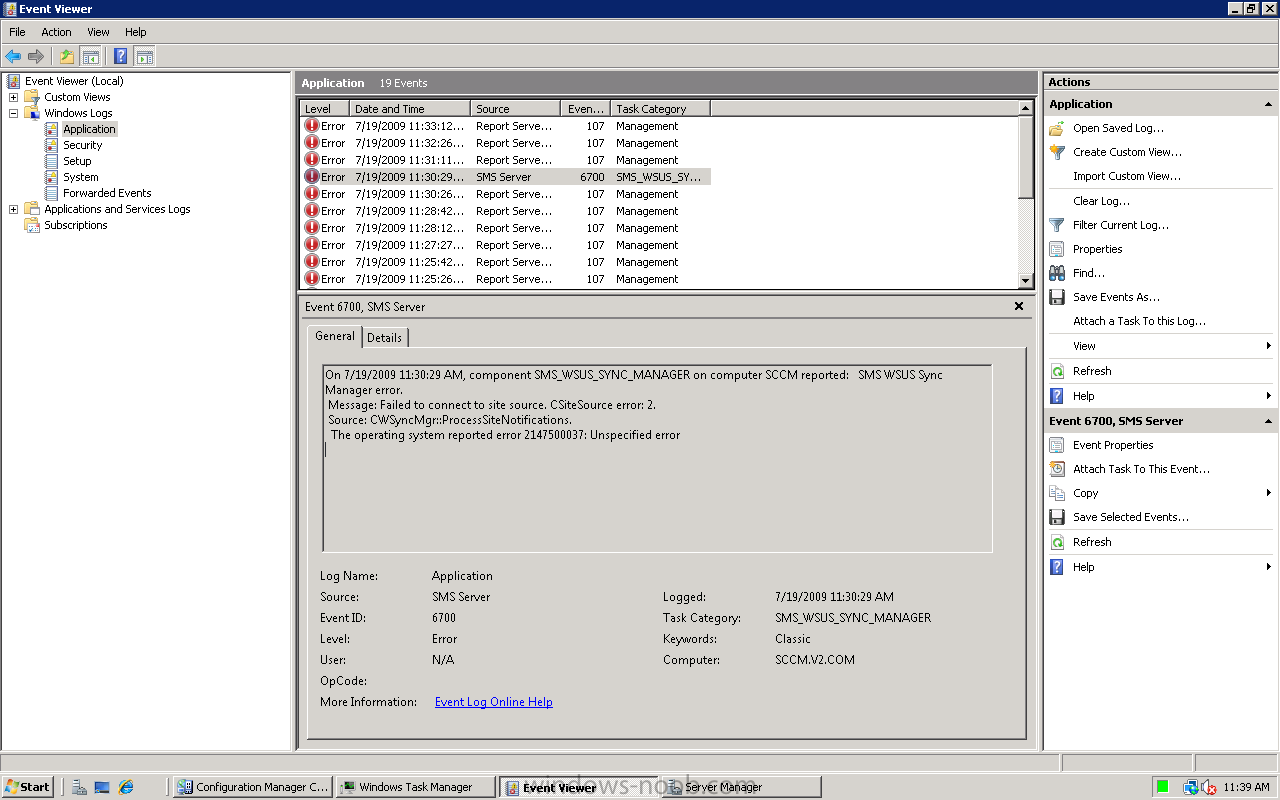The image size is (1280, 800).
Task: Click the green tray icon in system tray
Action: point(1163,787)
